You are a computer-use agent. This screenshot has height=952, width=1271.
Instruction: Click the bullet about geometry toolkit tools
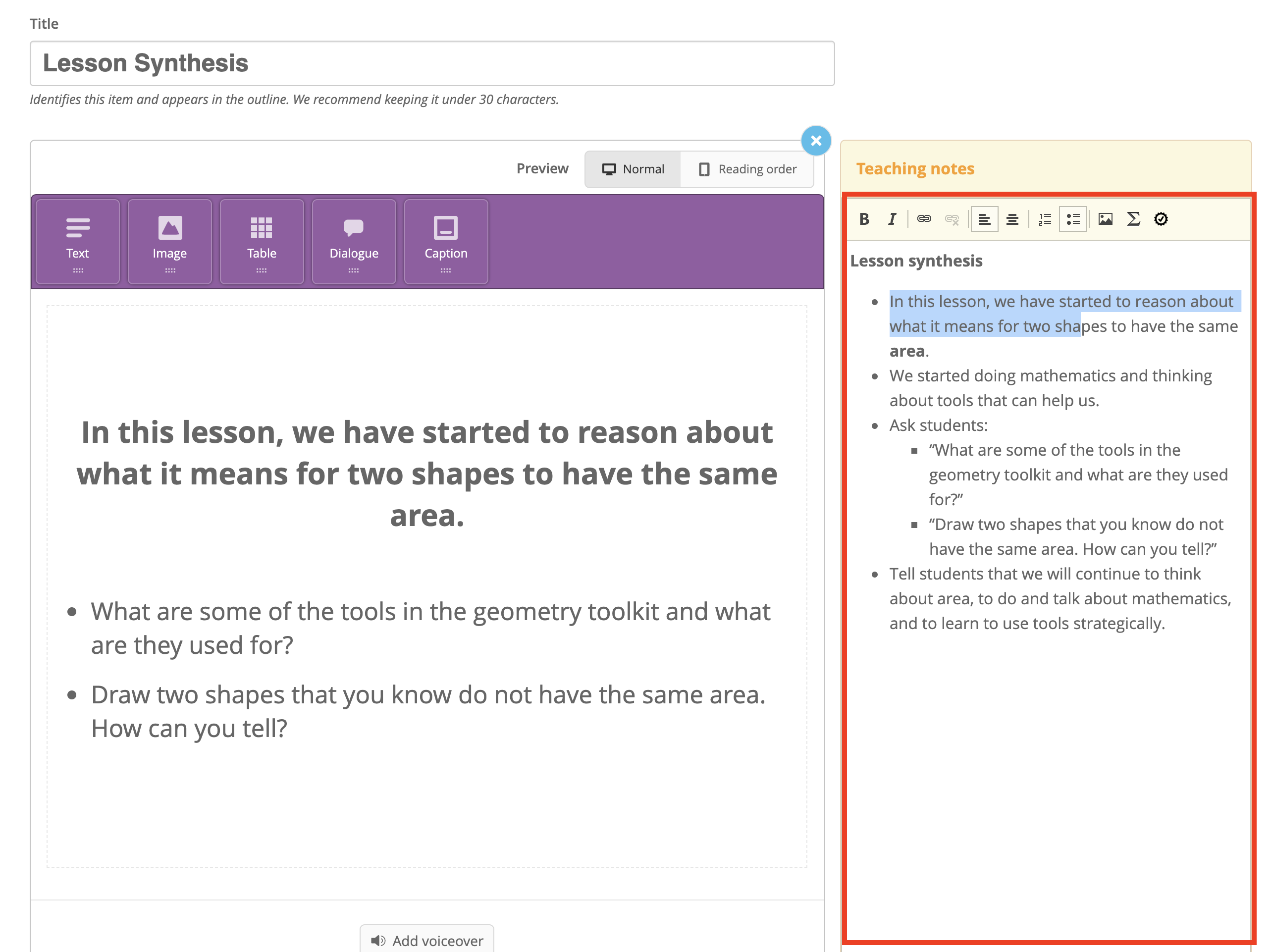pos(430,629)
